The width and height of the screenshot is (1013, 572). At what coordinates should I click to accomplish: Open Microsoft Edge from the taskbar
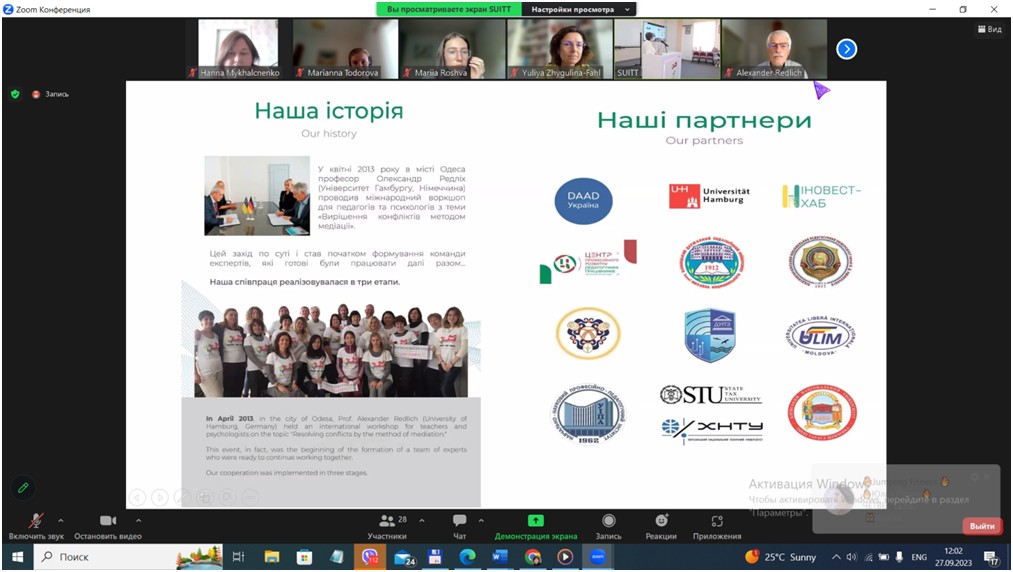coord(467,556)
